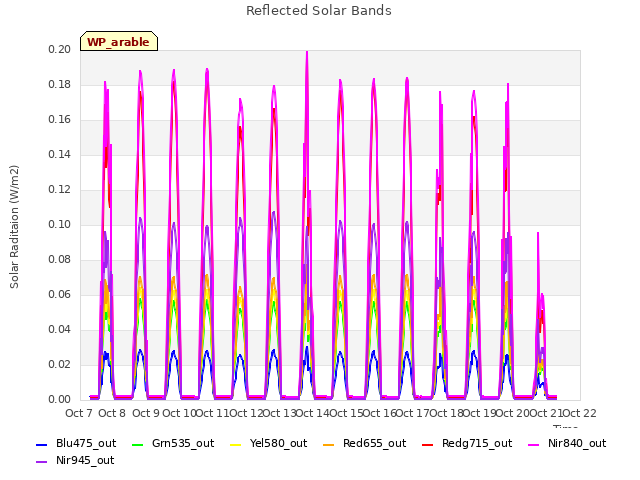Click the Nir945_out legend entry

[75, 460]
